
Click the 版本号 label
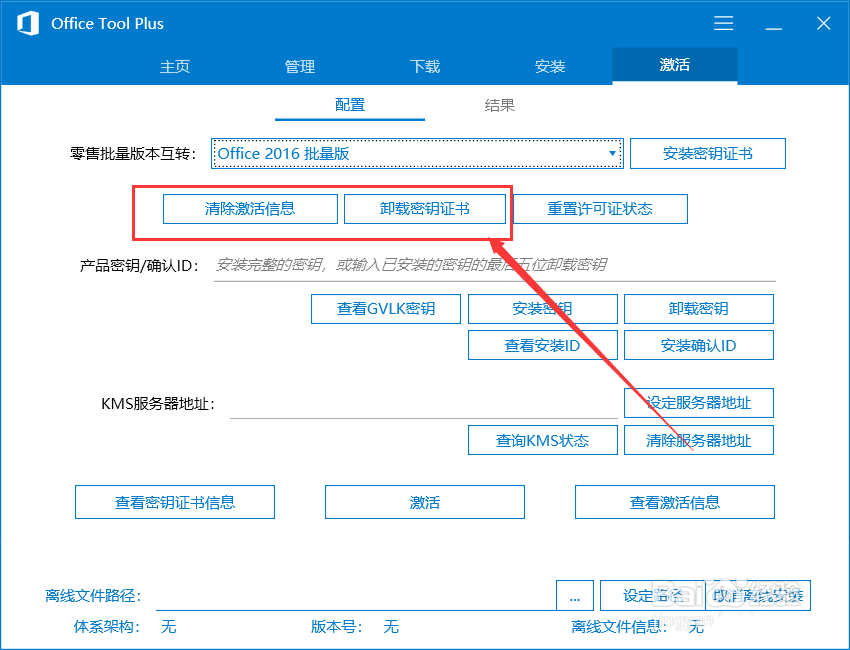[x=337, y=627]
